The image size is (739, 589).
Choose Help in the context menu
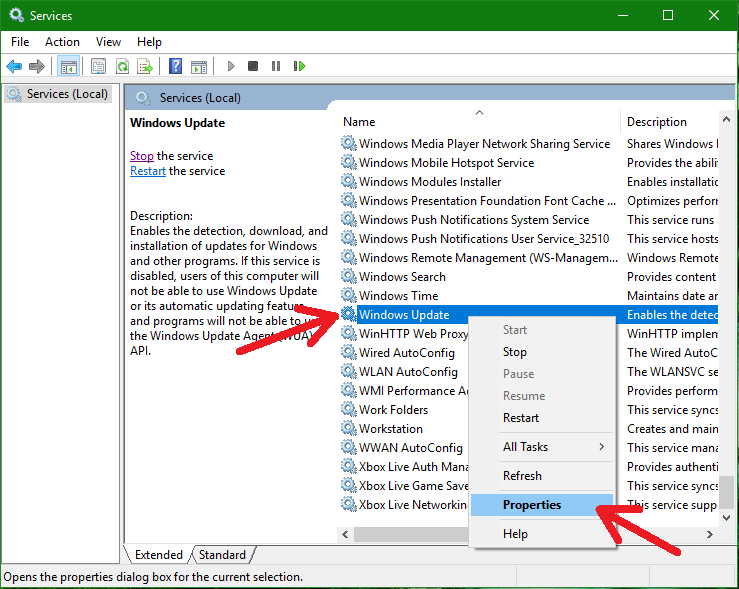(x=542, y=534)
